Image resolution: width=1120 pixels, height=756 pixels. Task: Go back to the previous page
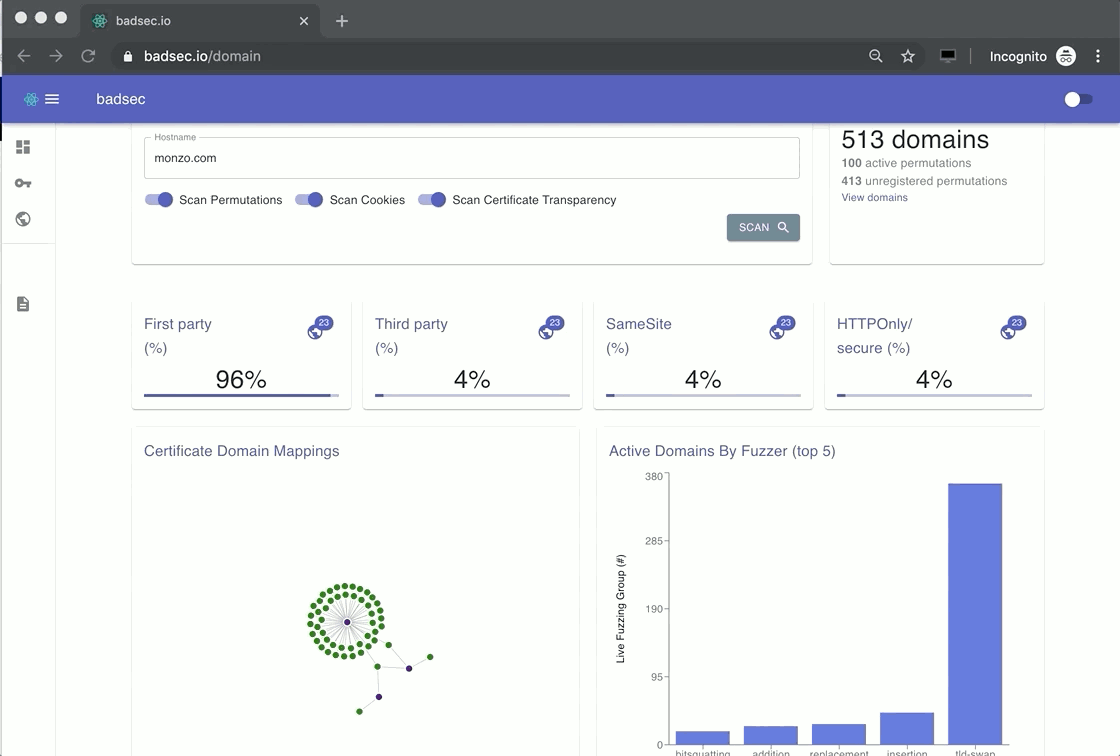click(x=24, y=56)
